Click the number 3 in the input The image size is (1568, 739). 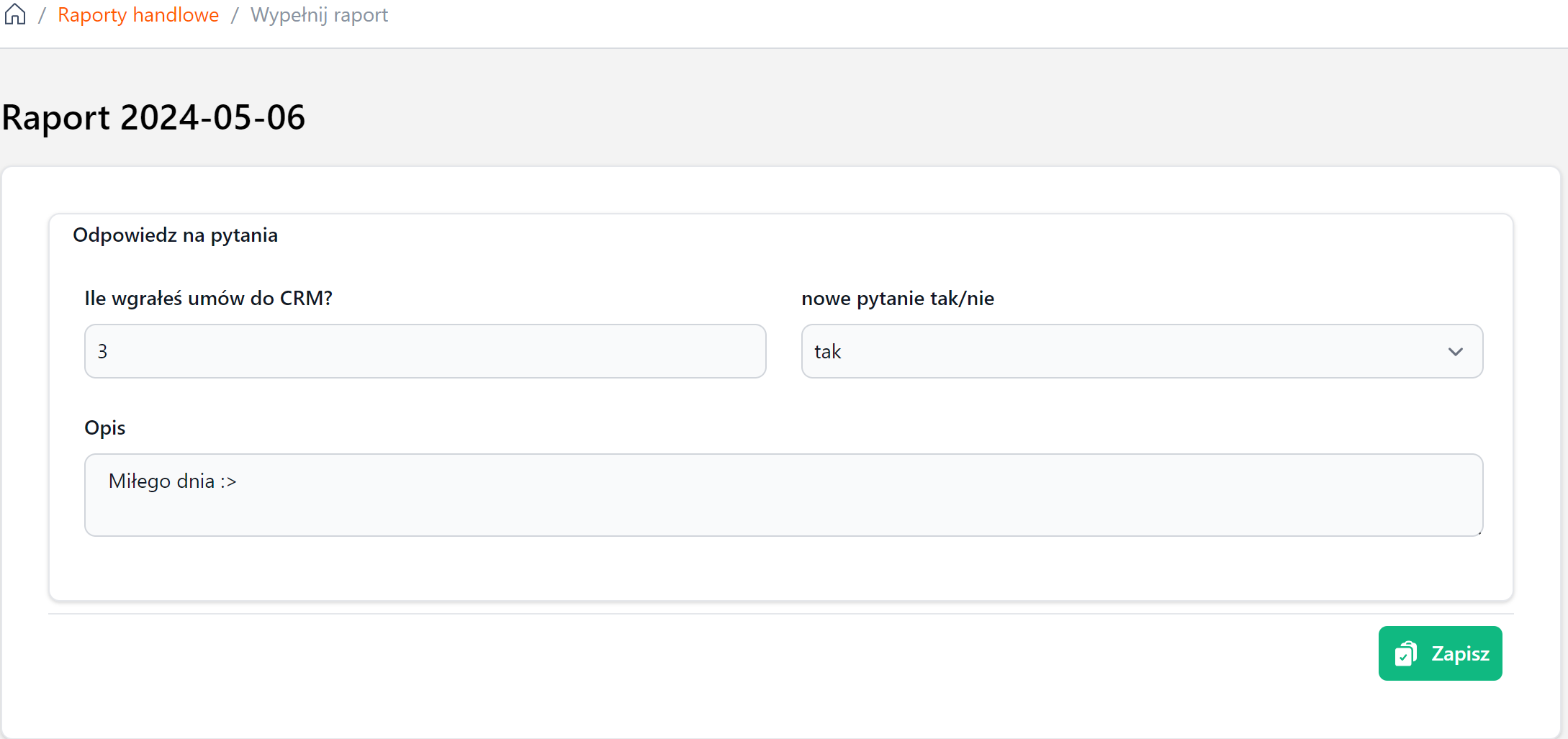pyautogui.click(x=102, y=352)
